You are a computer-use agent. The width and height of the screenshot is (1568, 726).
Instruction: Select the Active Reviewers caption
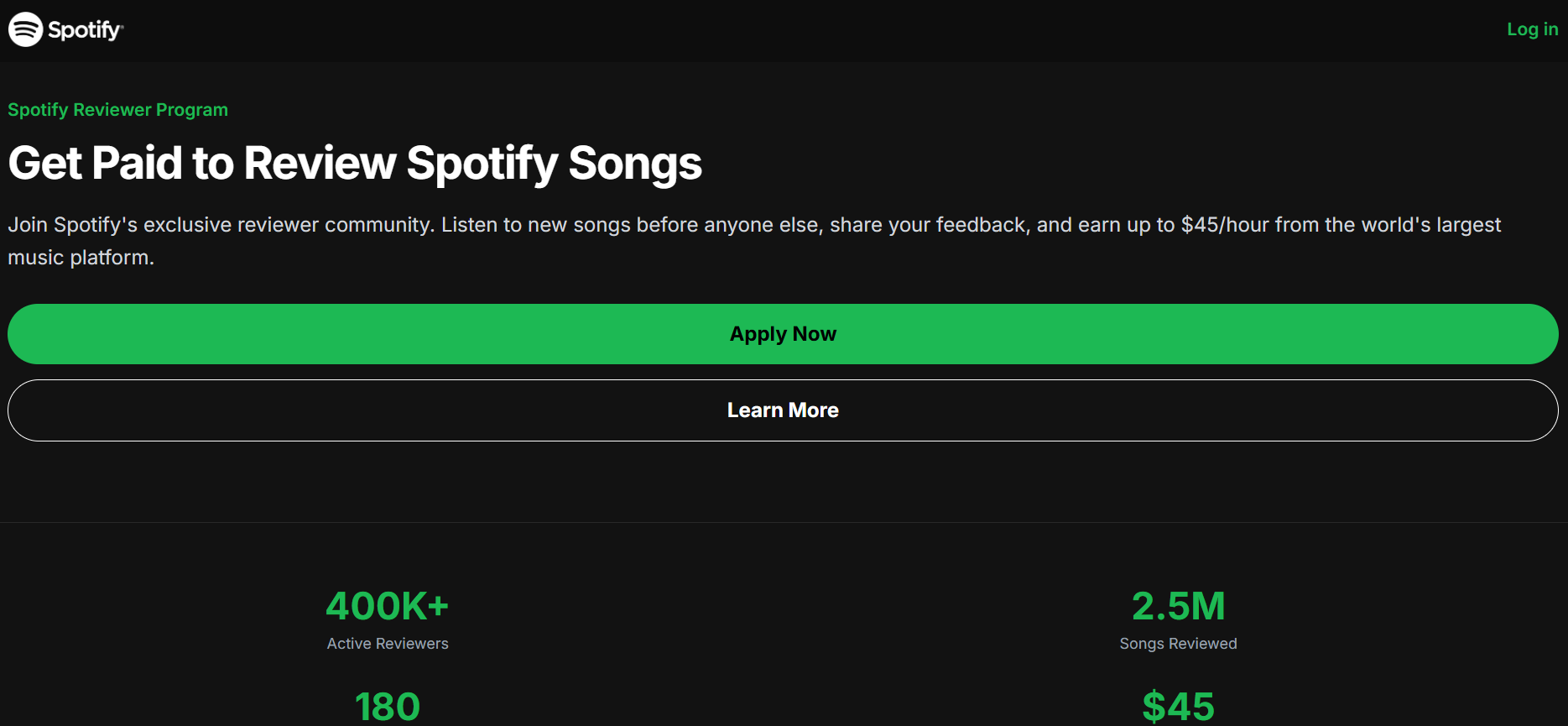click(387, 644)
